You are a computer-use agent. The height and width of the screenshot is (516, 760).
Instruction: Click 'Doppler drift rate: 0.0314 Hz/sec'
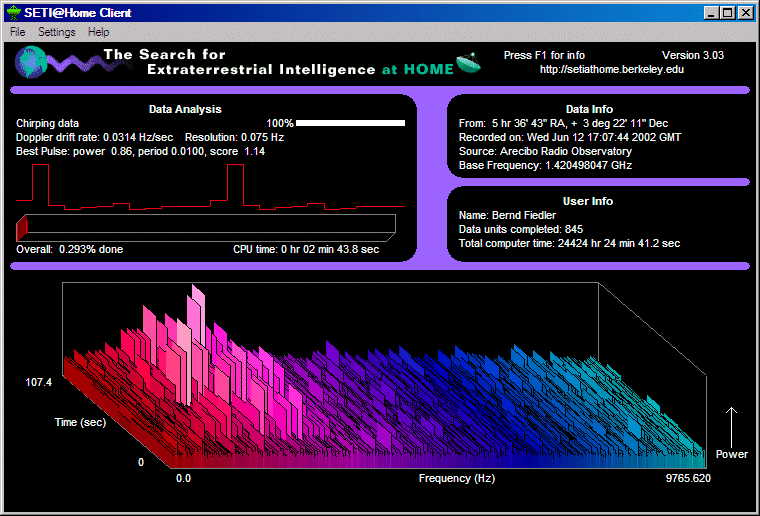pyautogui.click(x=95, y=137)
